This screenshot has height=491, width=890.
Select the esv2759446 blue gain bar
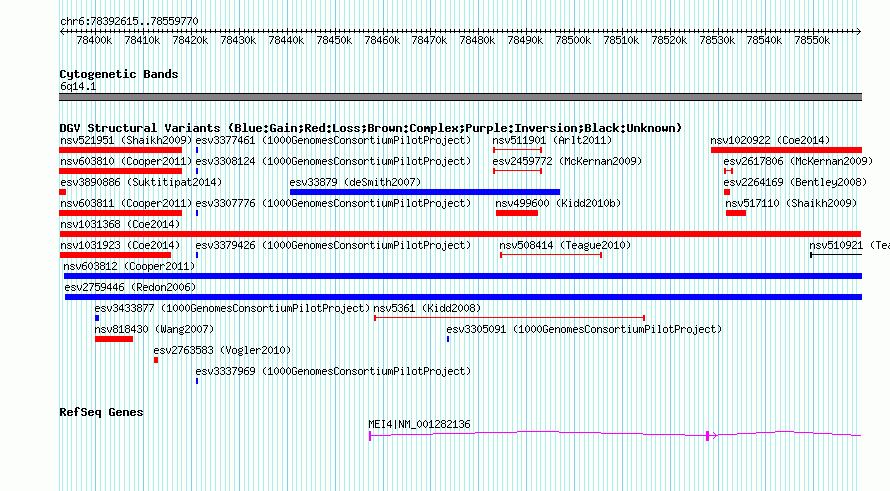pyautogui.click(x=463, y=297)
